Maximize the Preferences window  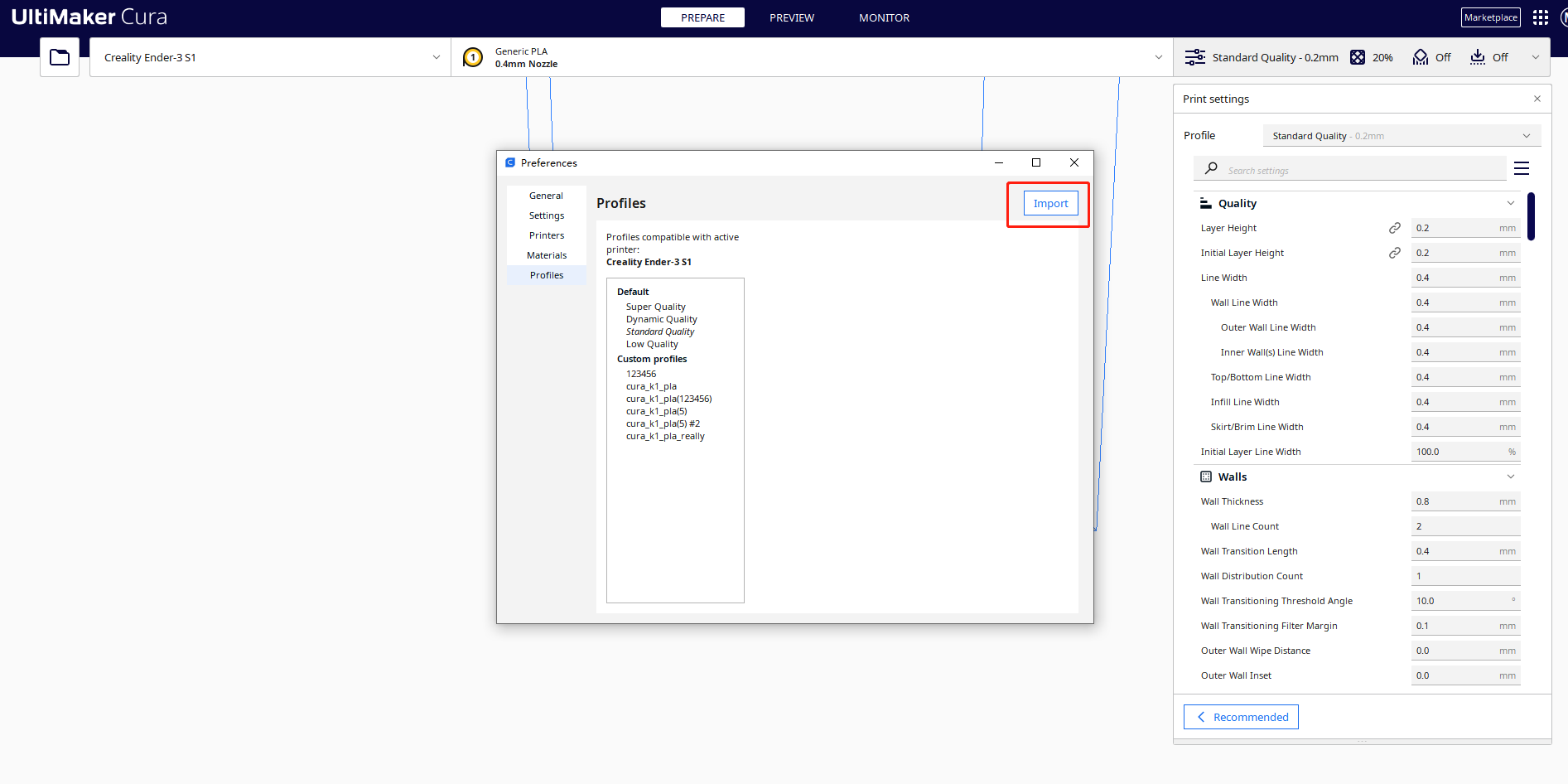(x=1036, y=162)
